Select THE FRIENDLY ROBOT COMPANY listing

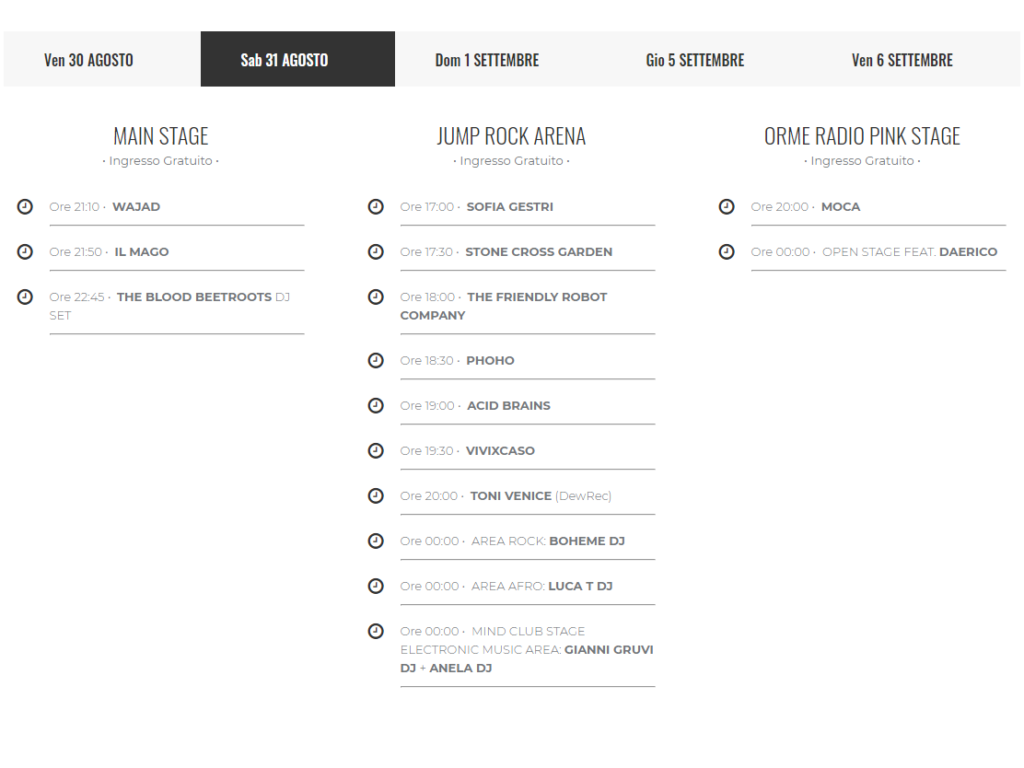point(536,297)
